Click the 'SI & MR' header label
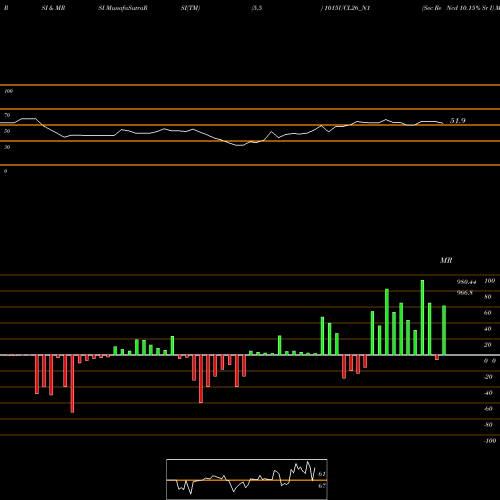Screen dimensions: 500x500 pyautogui.click(x=53, y=8)
